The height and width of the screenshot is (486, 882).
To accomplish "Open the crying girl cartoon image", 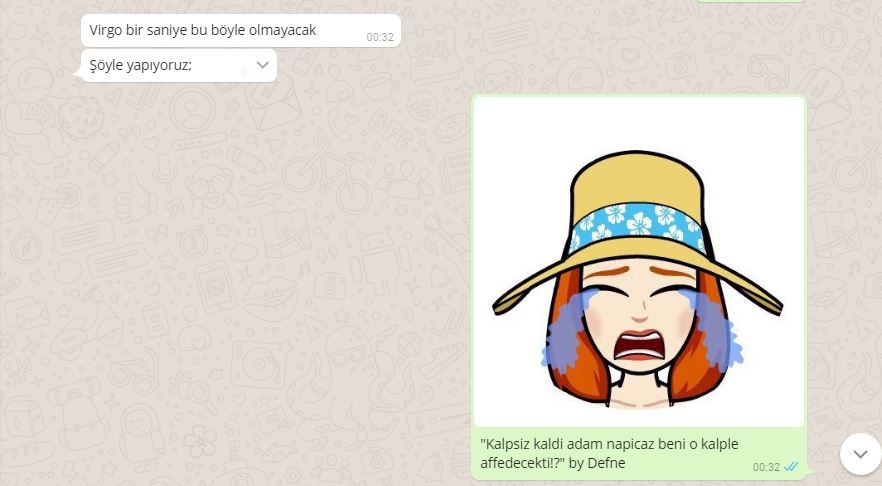I will coord(638,262).
